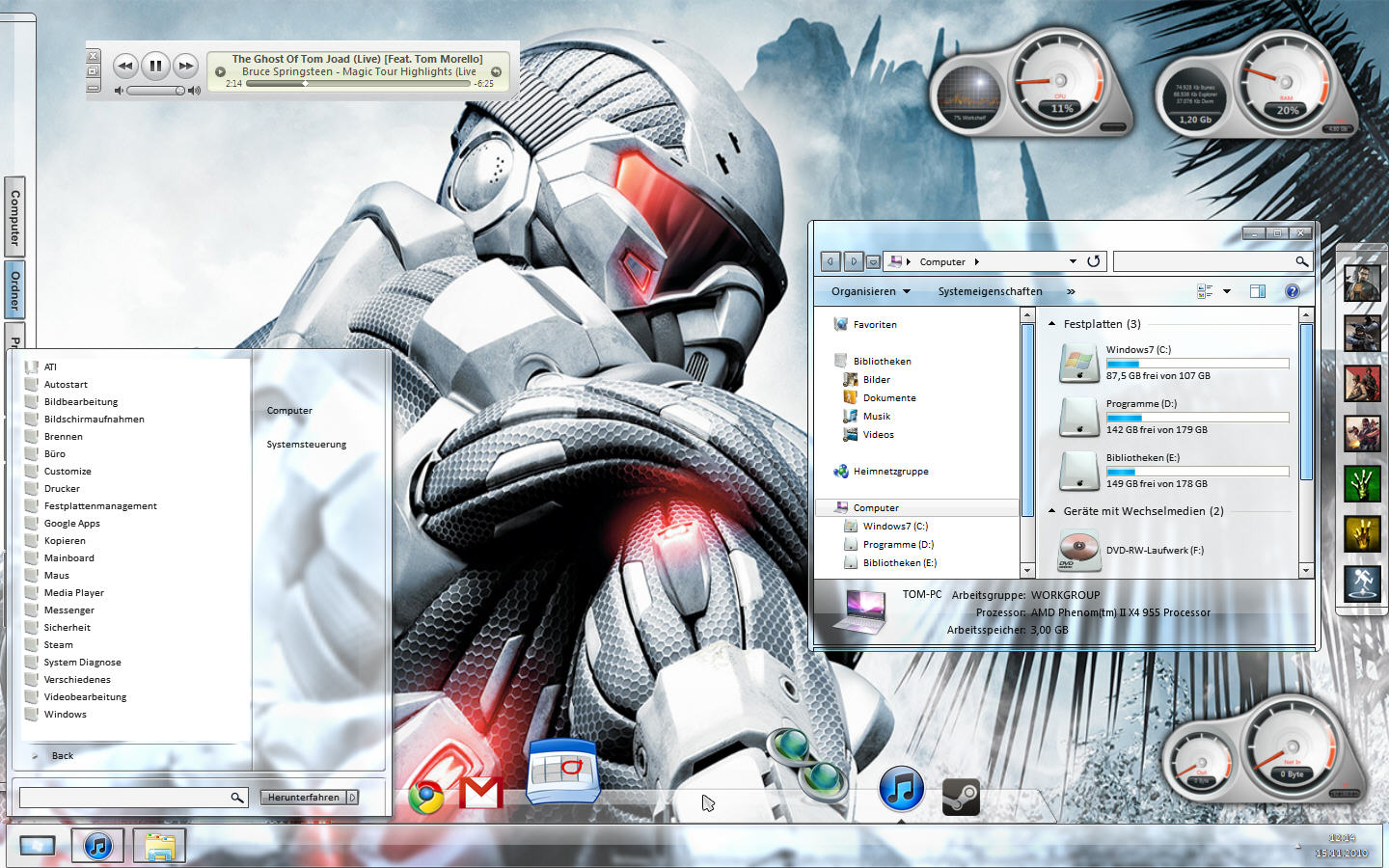Open Computer link in start menu
This screenshot has width=1389, height=868.
[x=289, y=411]
